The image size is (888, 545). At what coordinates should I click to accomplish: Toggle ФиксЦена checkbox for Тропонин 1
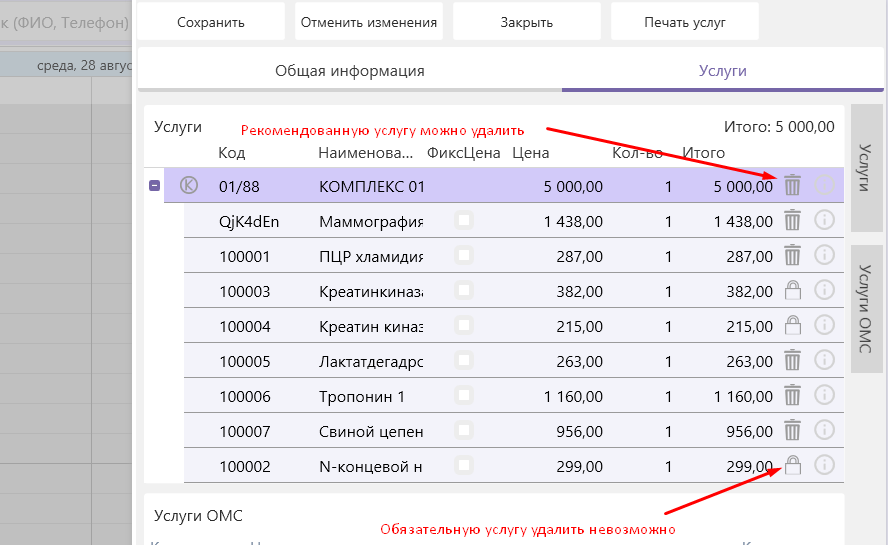(x=464, y=396)
